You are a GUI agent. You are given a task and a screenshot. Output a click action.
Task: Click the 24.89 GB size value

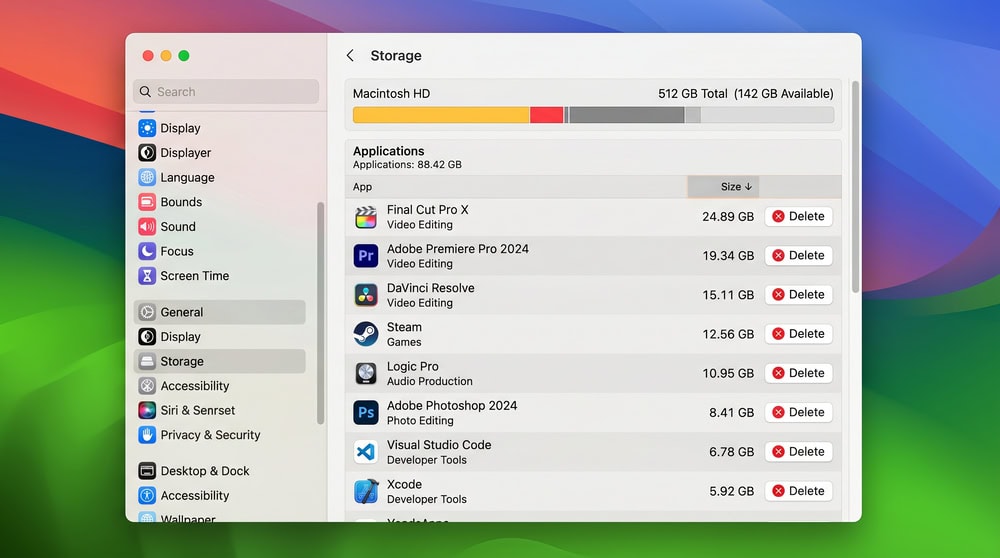tap(728, 217)
